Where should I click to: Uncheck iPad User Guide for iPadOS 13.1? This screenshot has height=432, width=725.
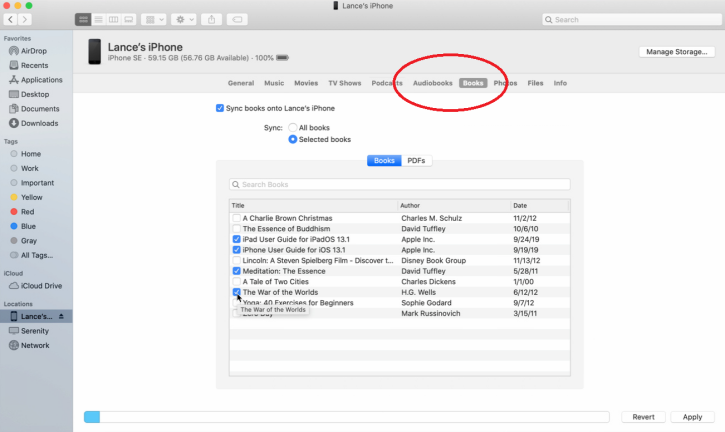click(237, 239)
